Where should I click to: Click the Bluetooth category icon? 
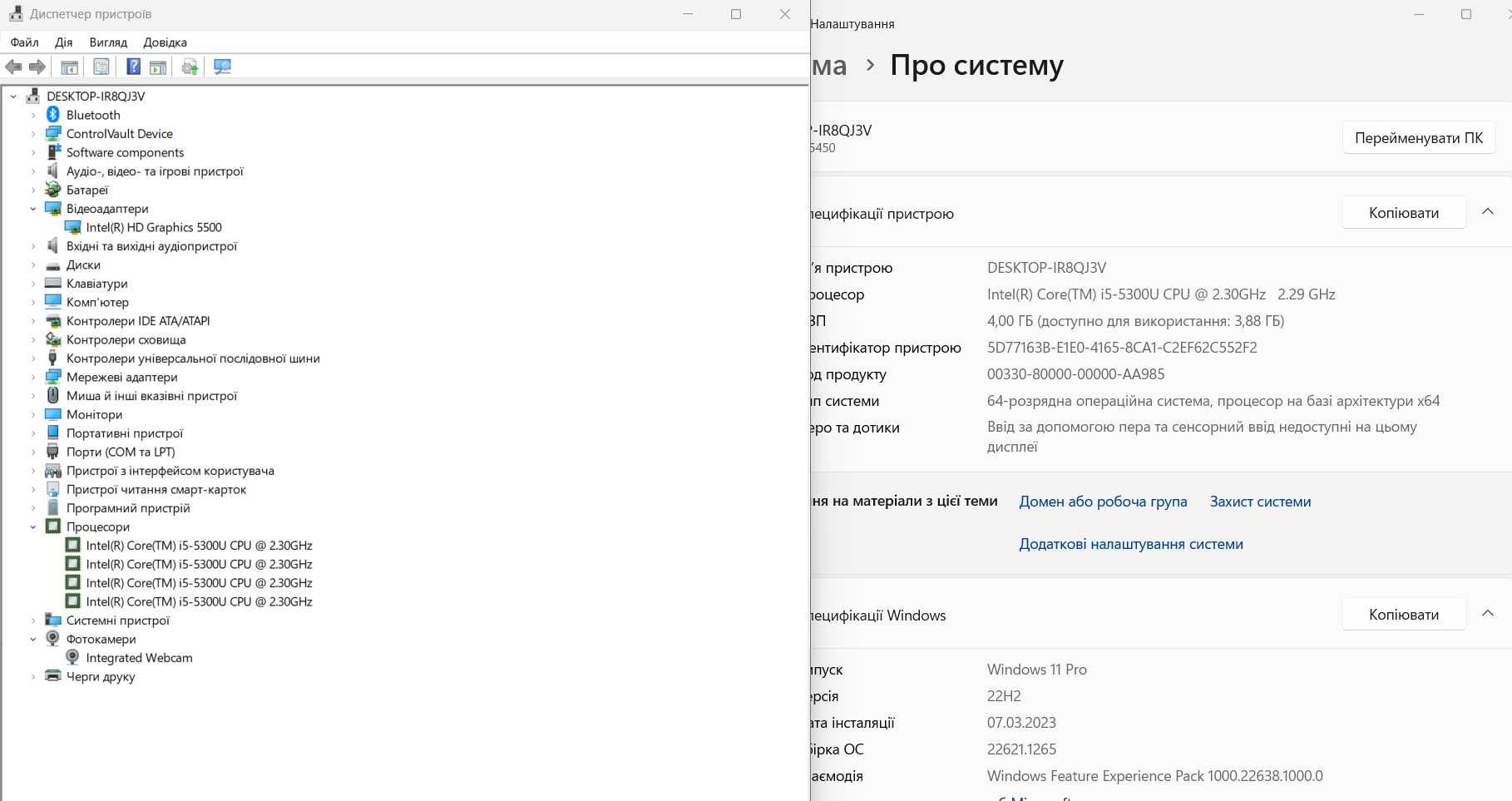53,115
